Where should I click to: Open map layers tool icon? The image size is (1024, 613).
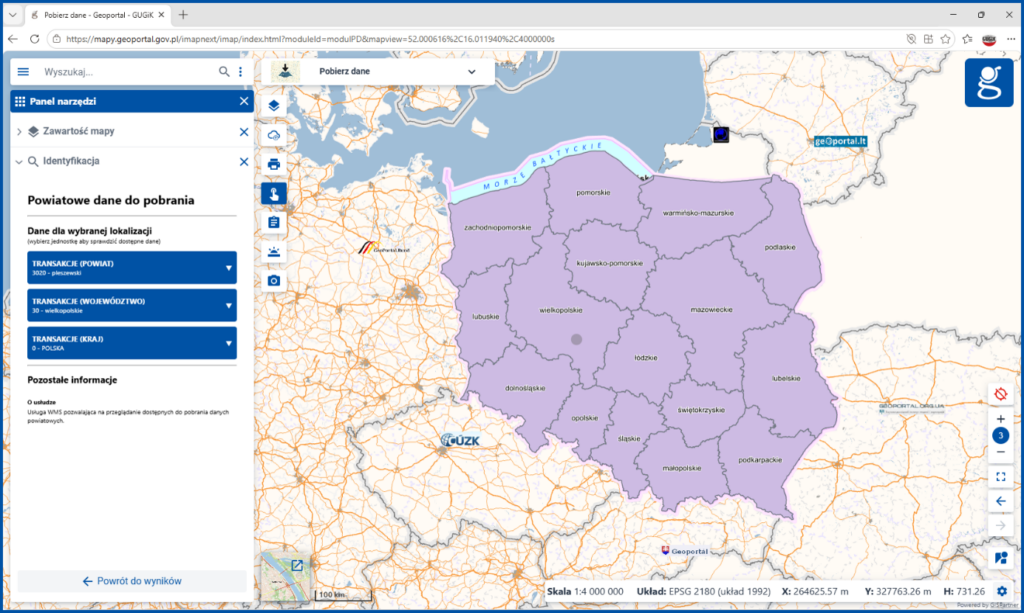[x=274, y=105]
